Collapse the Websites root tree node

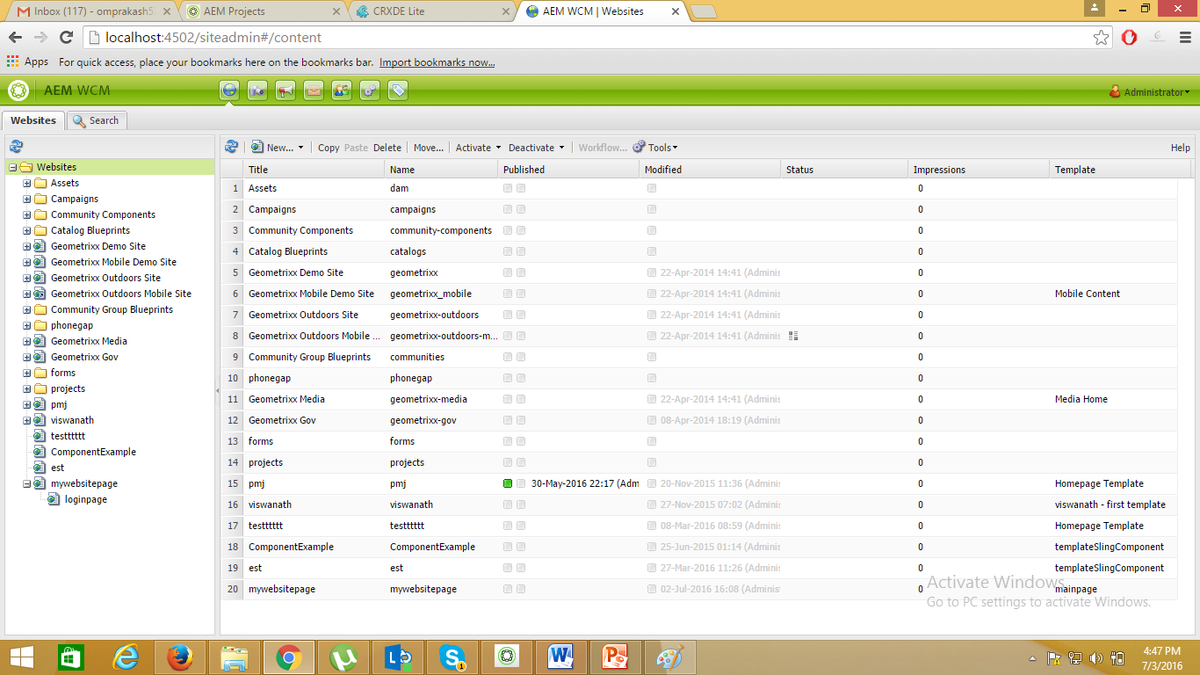pos(12,167)
